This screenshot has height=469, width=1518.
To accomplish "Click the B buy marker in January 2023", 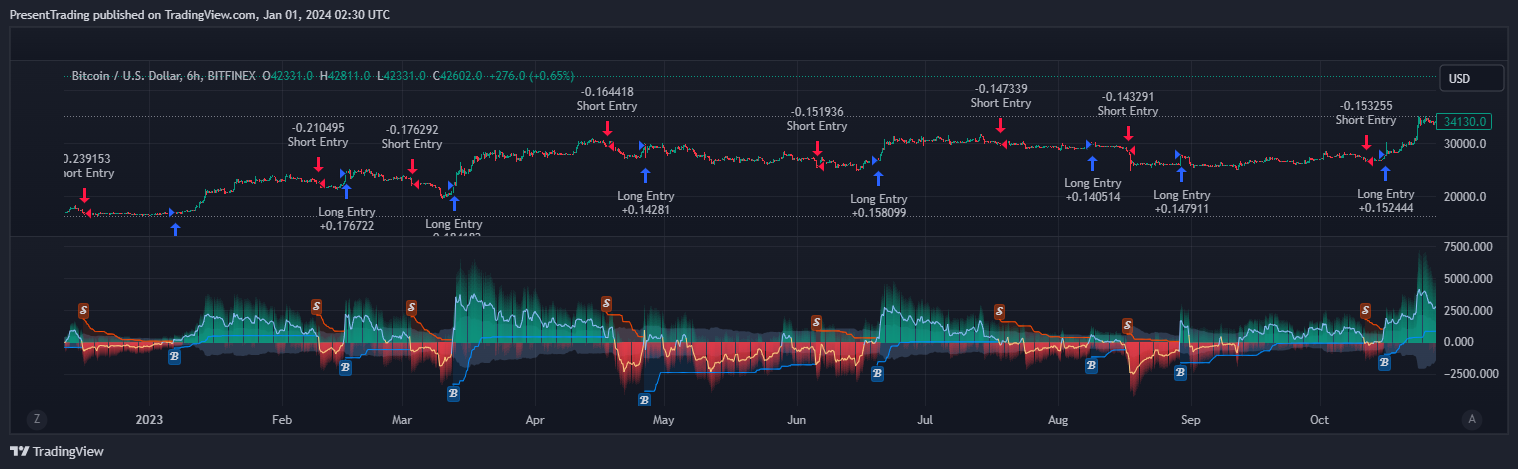I will coord(174,355).
